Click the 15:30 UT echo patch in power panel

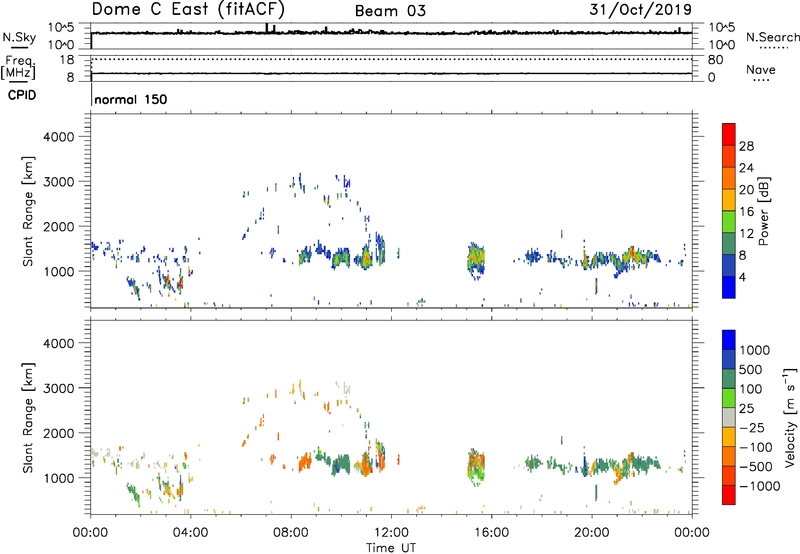pyautogui.click(x=476, y=260)
